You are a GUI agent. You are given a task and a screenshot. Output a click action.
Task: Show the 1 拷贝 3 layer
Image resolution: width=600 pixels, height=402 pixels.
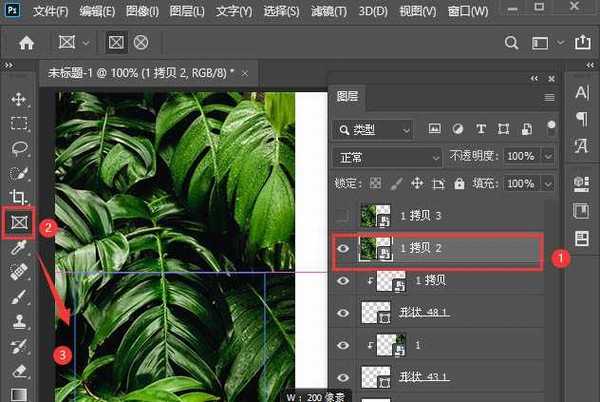(343, 216)
